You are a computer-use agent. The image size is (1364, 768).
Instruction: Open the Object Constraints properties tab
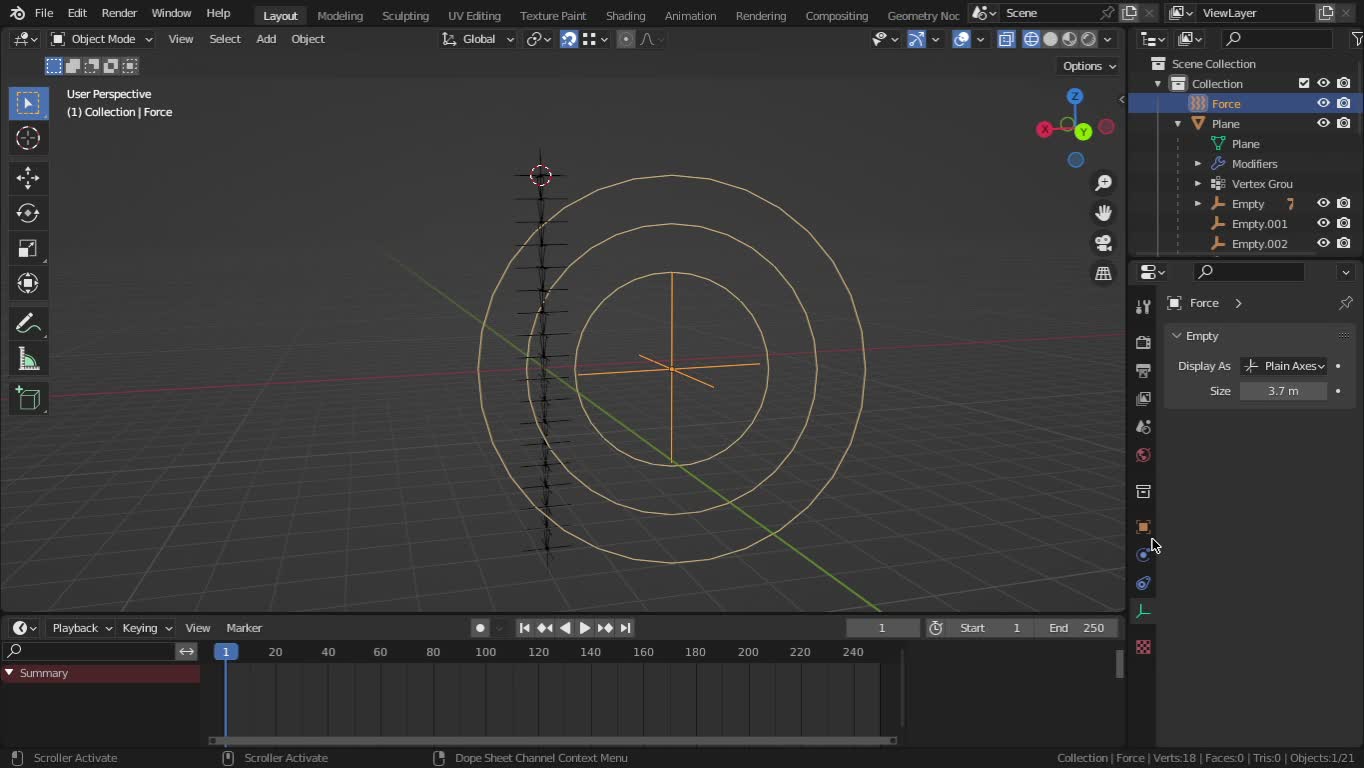pyautogui.click(x=1143, y=583)
